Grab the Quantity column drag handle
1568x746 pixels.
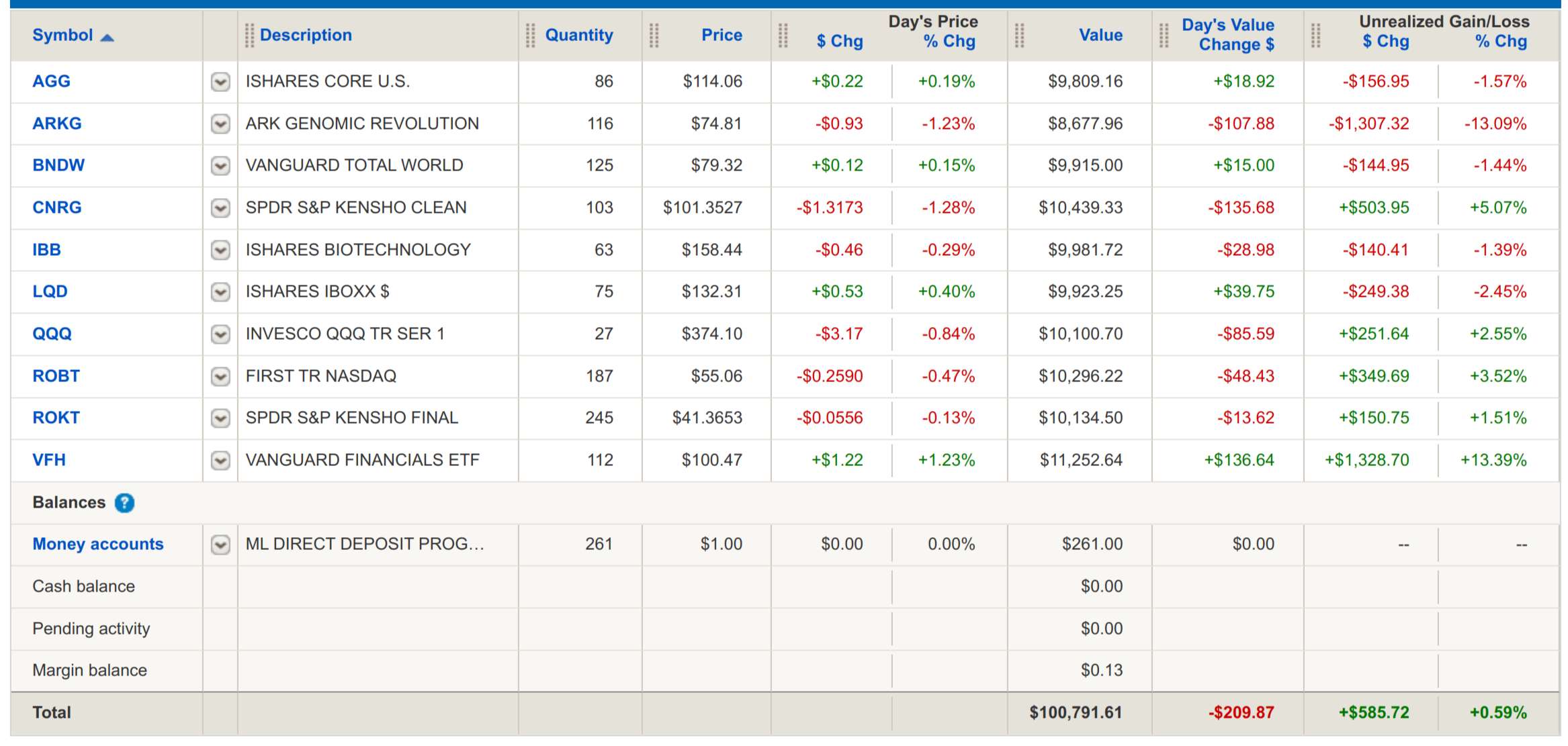[x=530, y=36]
